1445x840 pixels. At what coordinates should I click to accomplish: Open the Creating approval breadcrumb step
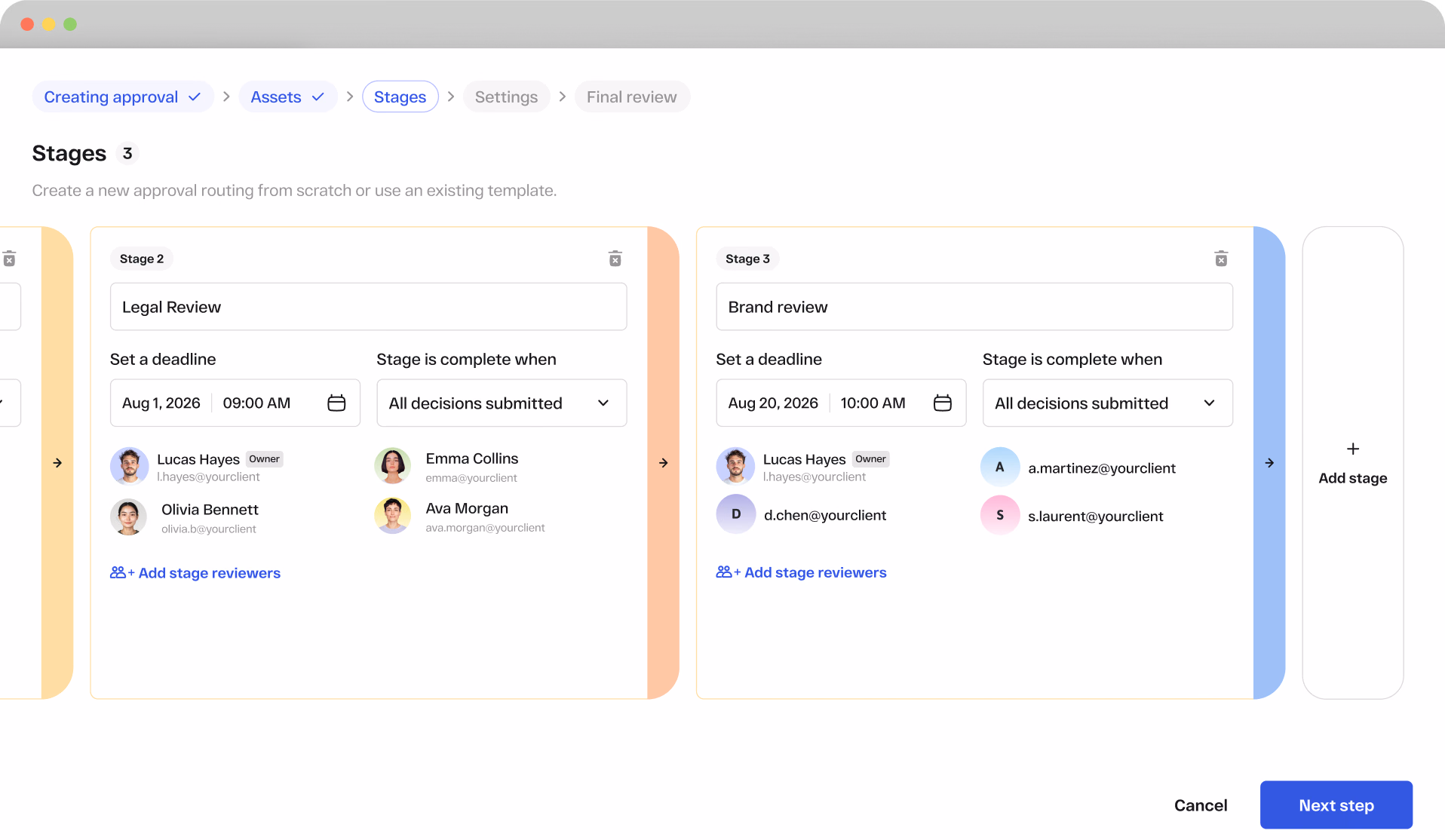coord(123,97)
